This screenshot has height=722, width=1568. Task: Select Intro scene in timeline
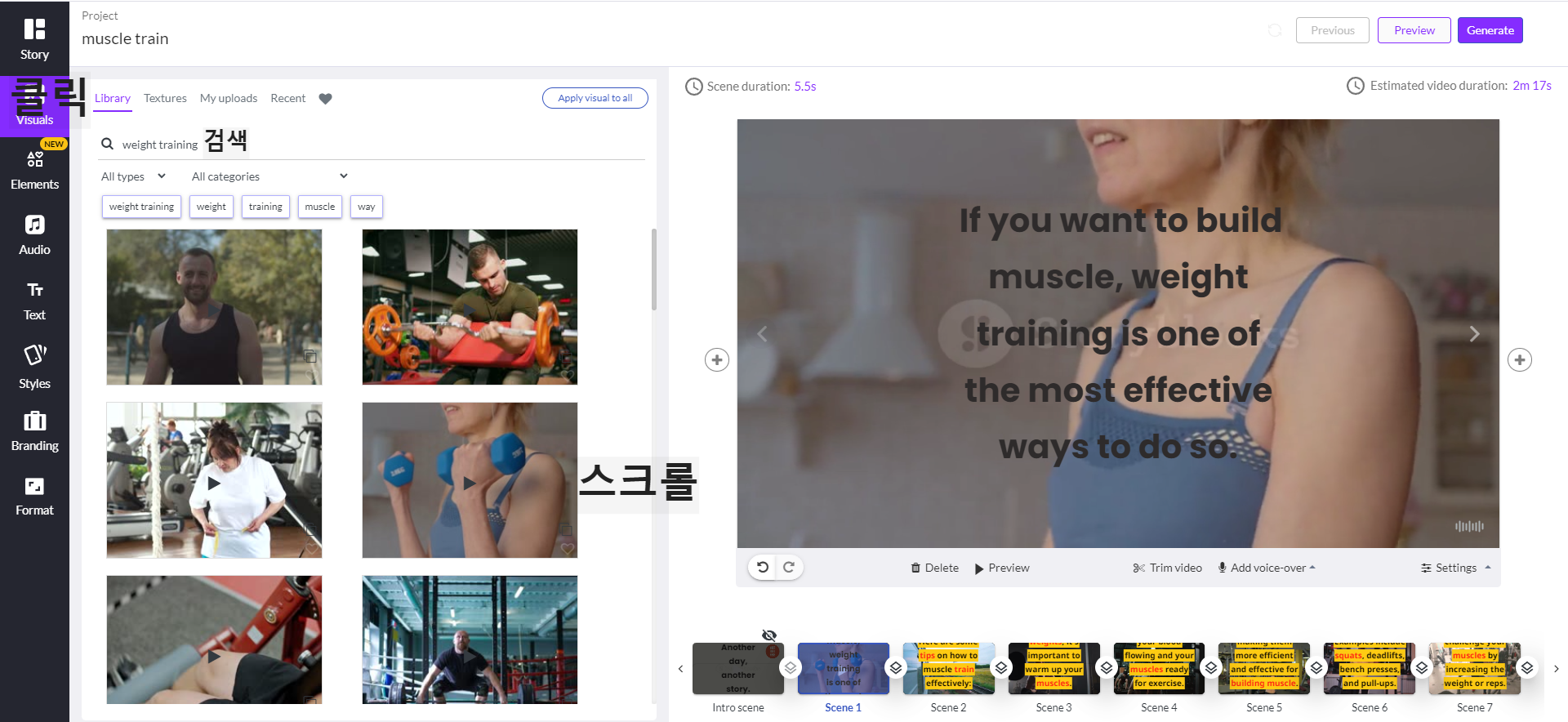point(738,668)
